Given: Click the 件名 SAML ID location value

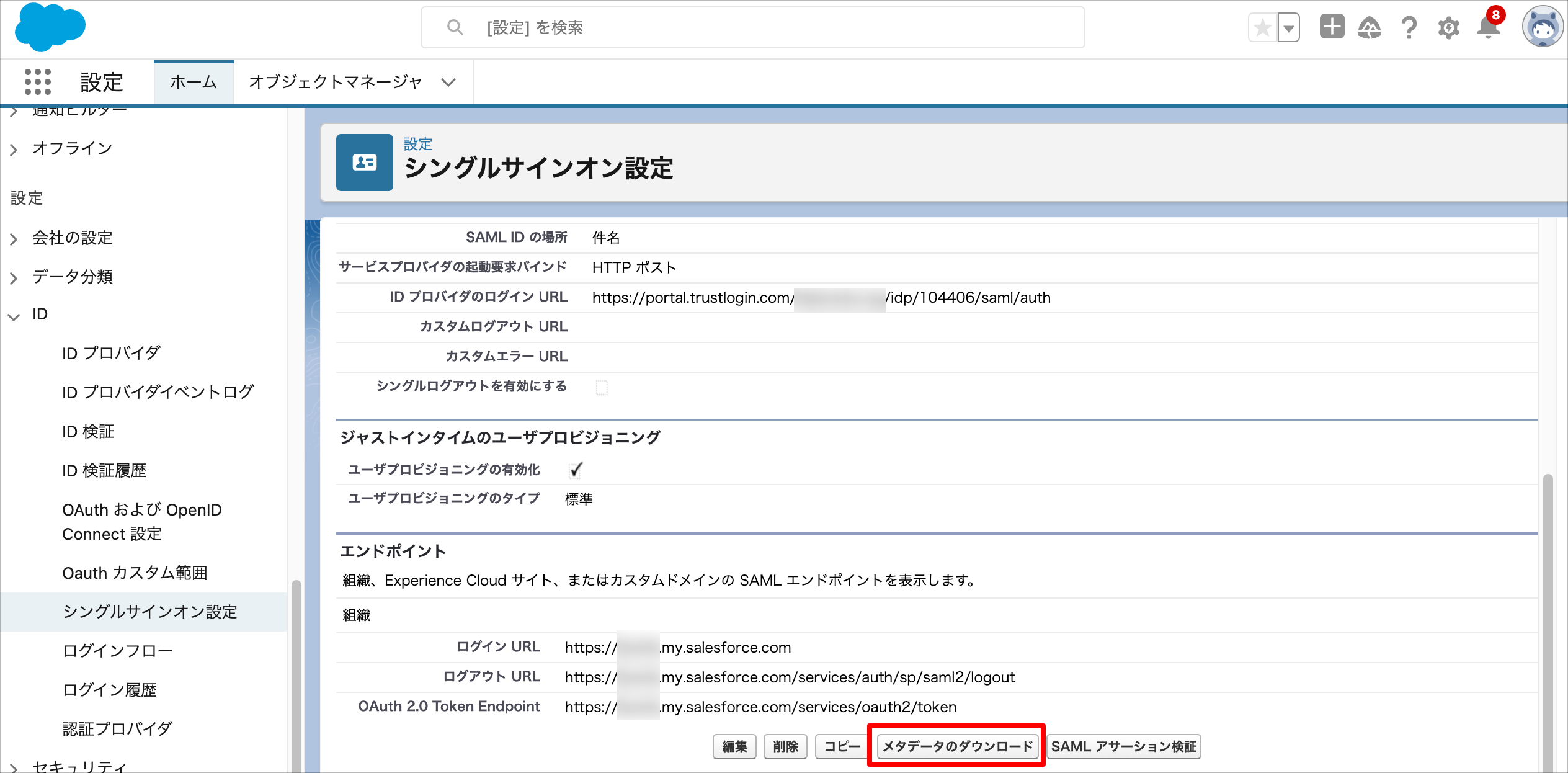Looking at the screenshot, I should click(x=606, y=238).
